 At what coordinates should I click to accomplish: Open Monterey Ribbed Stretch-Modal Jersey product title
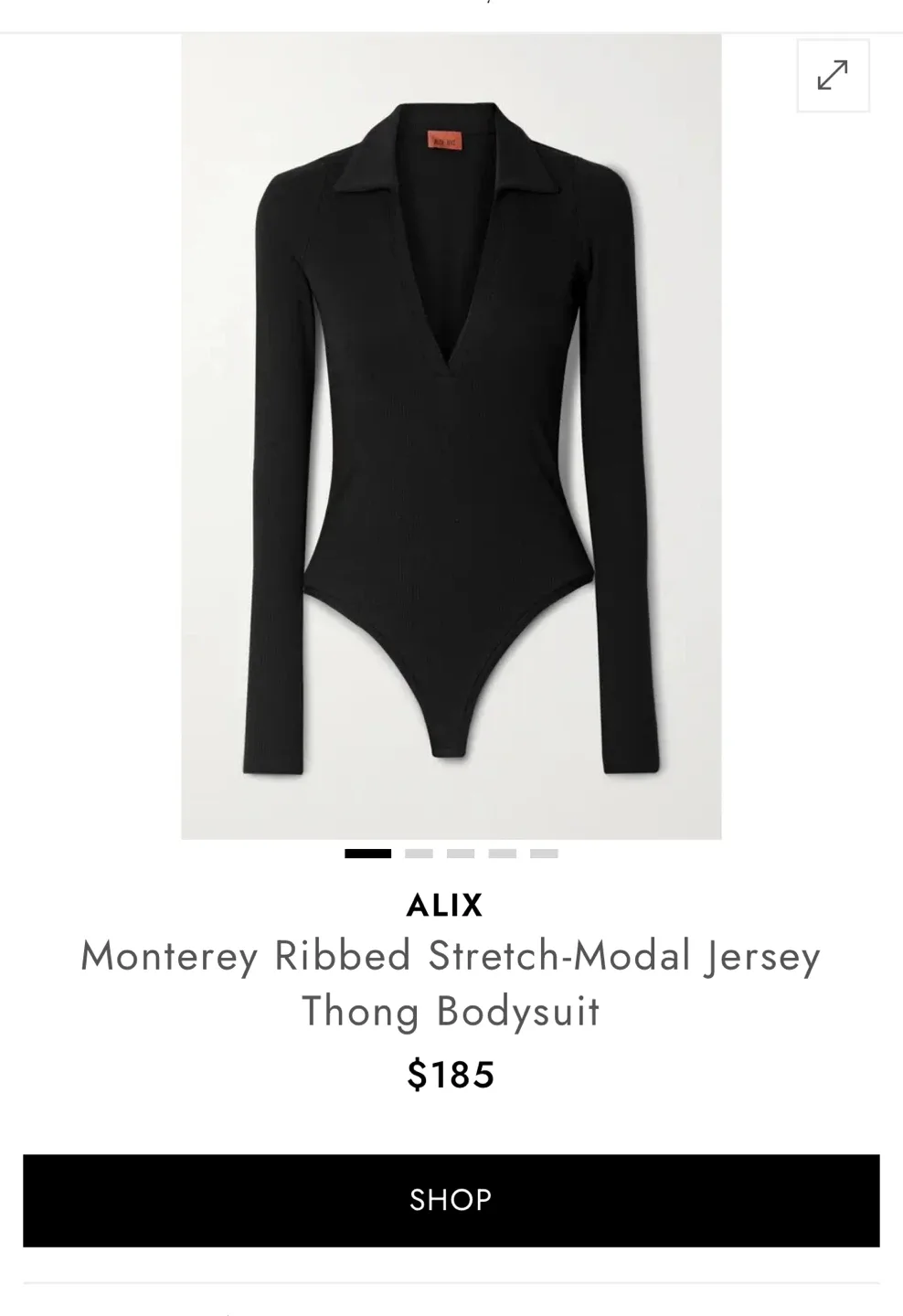point(451,957)
